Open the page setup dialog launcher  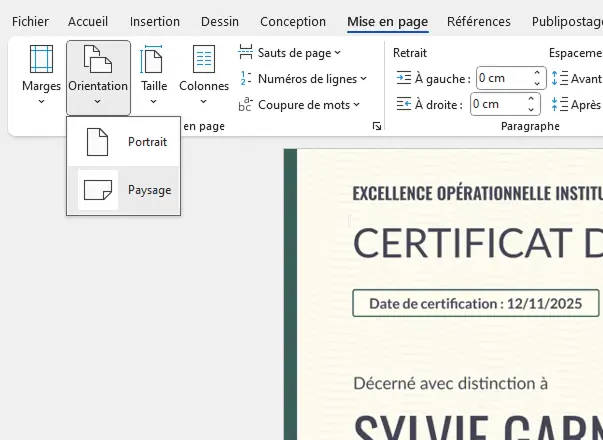[377, 126]
